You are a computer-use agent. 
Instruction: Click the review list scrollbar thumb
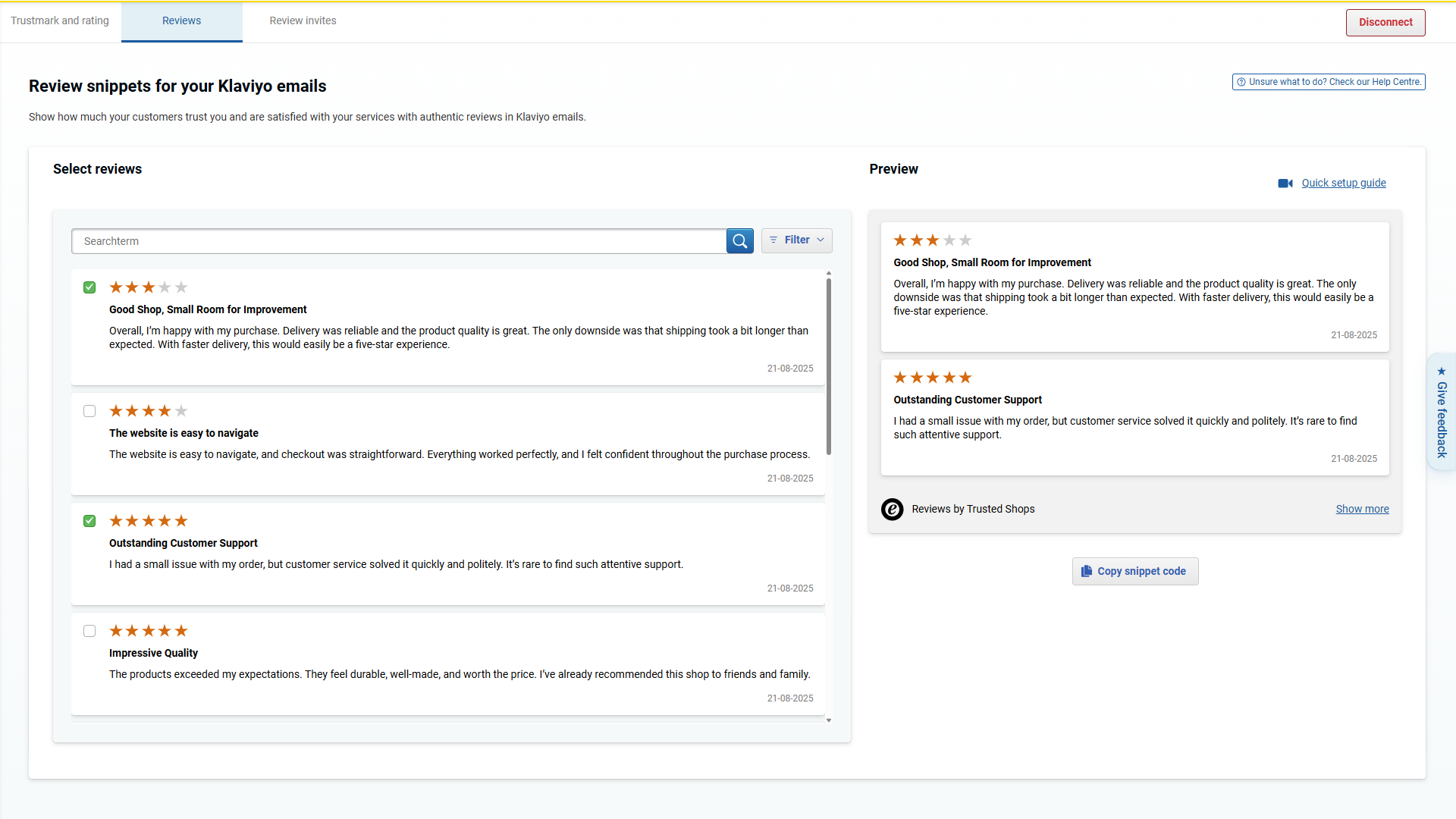pos(829,367)
